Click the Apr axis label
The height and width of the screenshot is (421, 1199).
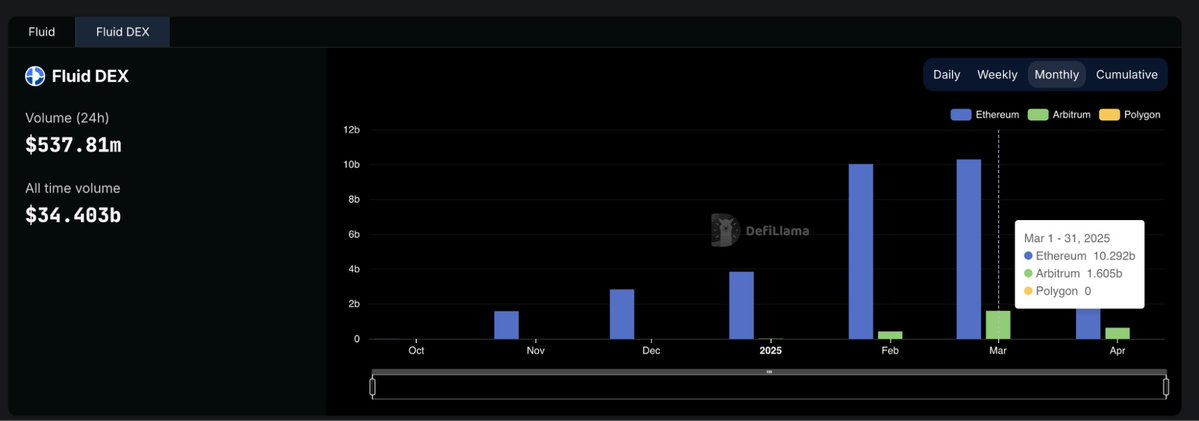pyautogui.click(x=1117, y=351)
